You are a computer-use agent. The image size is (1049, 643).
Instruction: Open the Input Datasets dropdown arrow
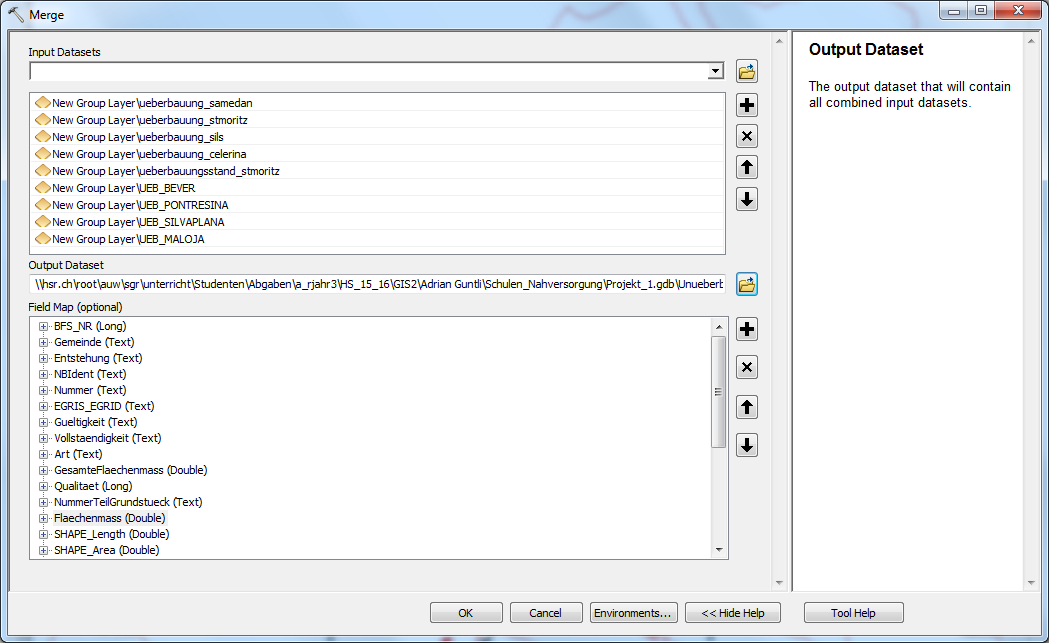coord(715,71)
